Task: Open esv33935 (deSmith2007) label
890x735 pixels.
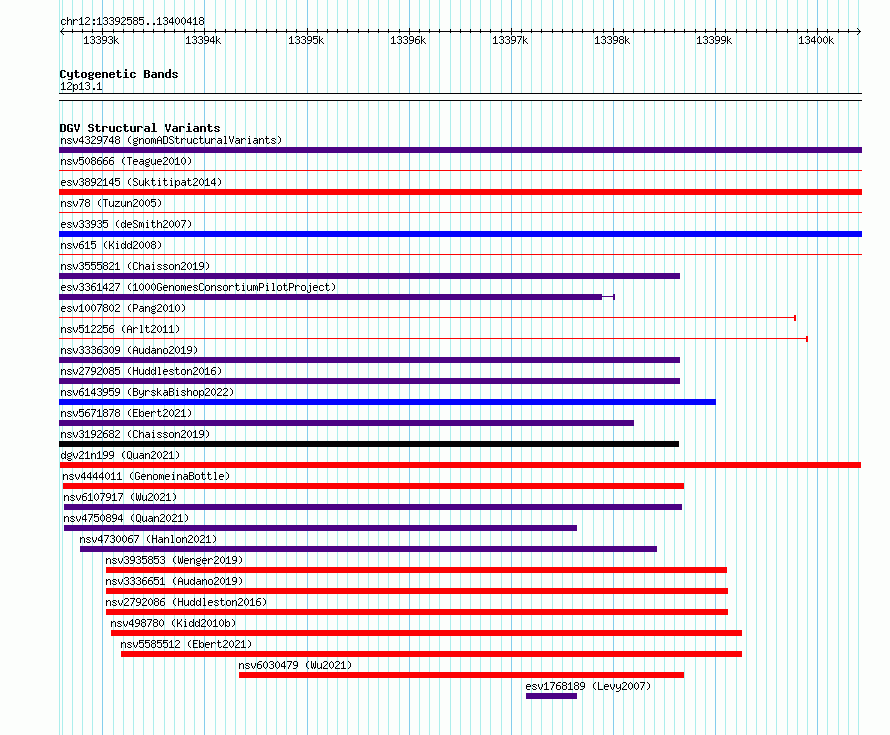Action: 126,224
